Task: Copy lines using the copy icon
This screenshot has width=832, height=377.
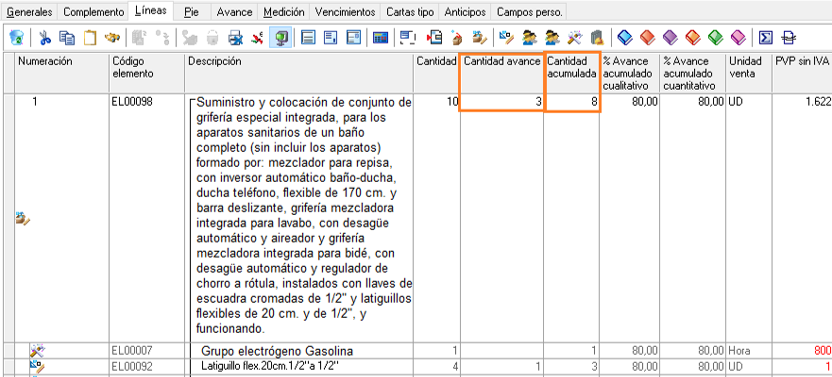Action: [67, 37]
